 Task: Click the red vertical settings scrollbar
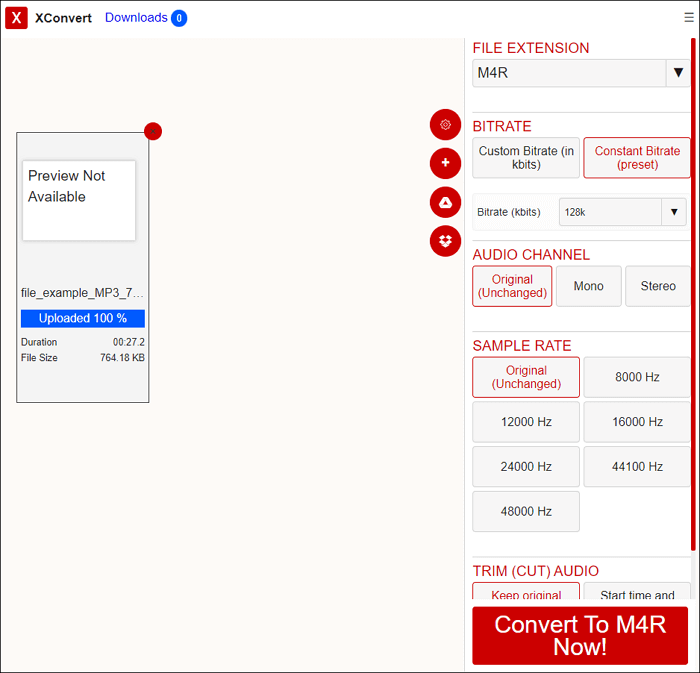(x=693, y=290)
